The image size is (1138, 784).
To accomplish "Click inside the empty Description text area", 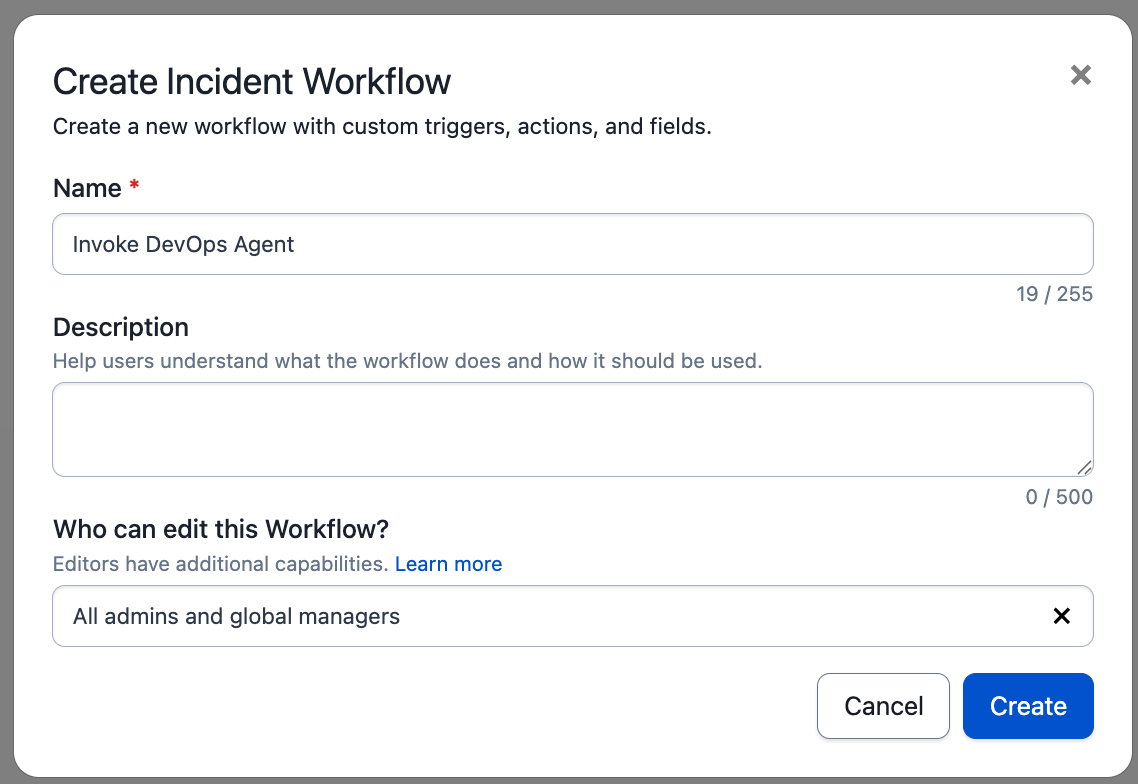I will (x=572, y=429).
